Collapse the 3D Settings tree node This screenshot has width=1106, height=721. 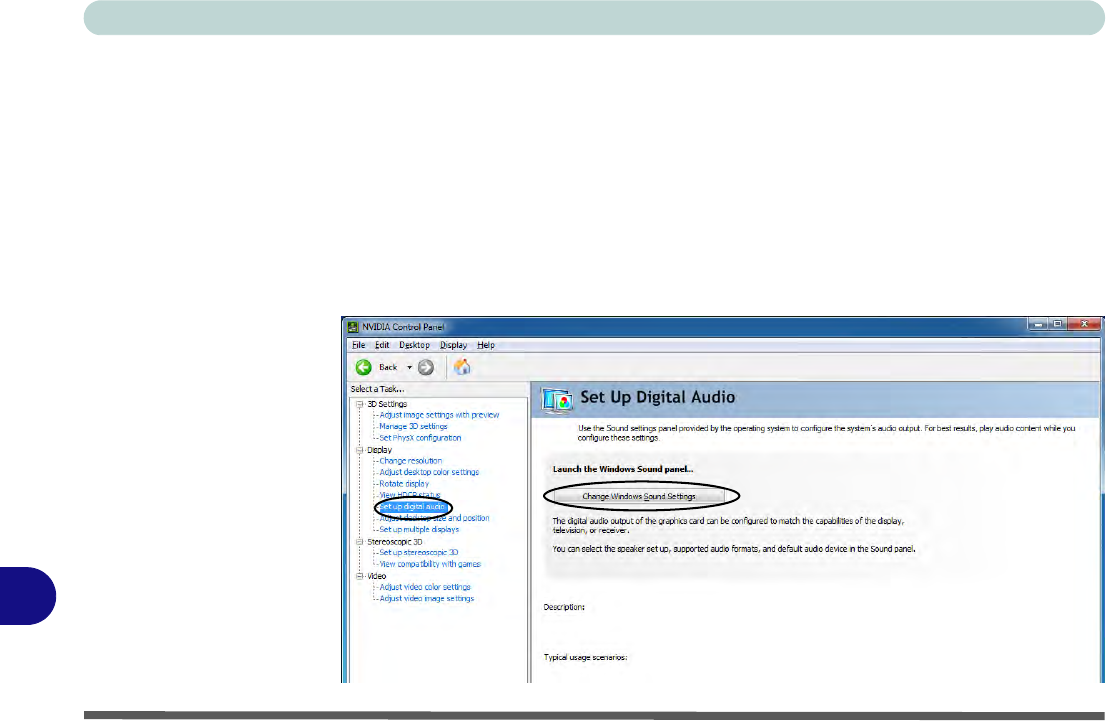(x=360, y=404)
